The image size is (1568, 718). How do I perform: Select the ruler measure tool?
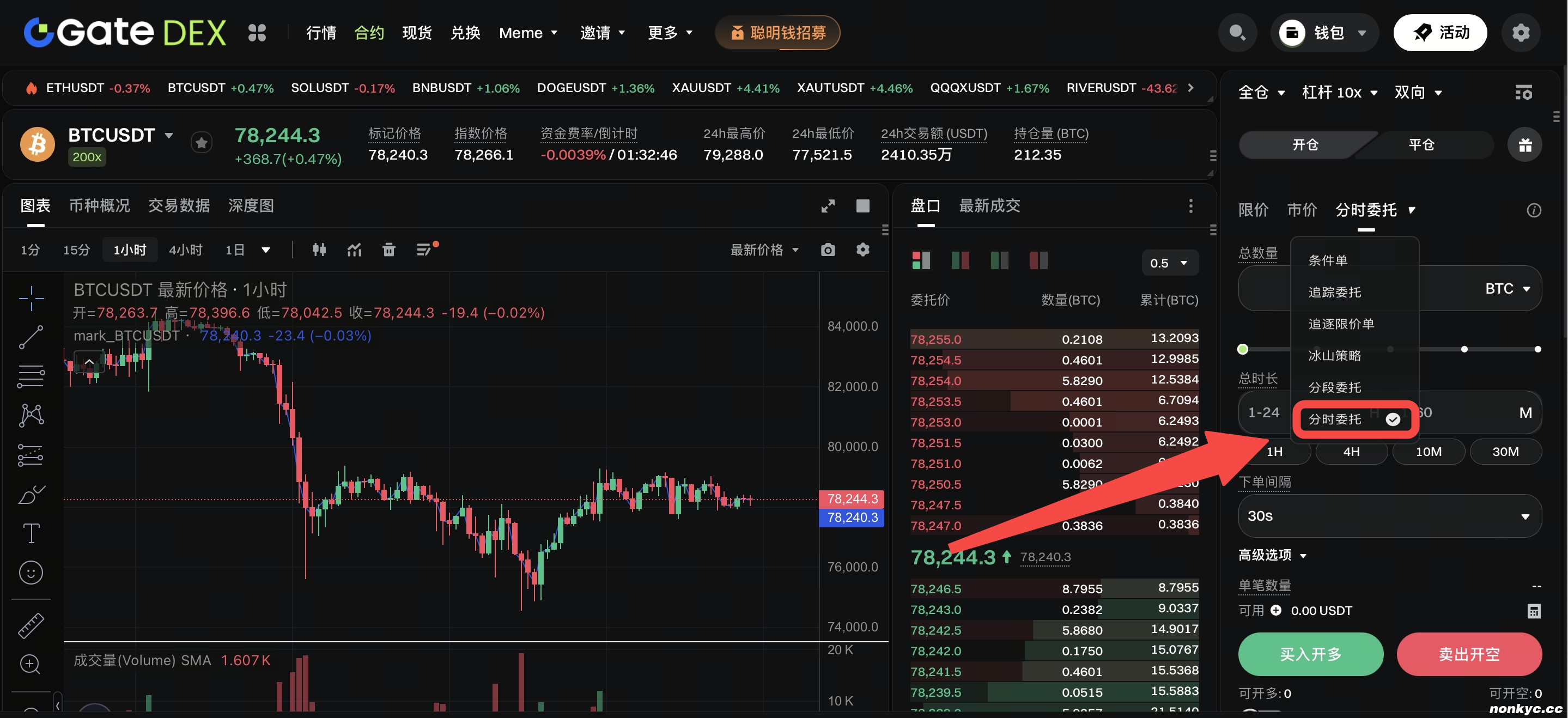[x=31, y=625]
